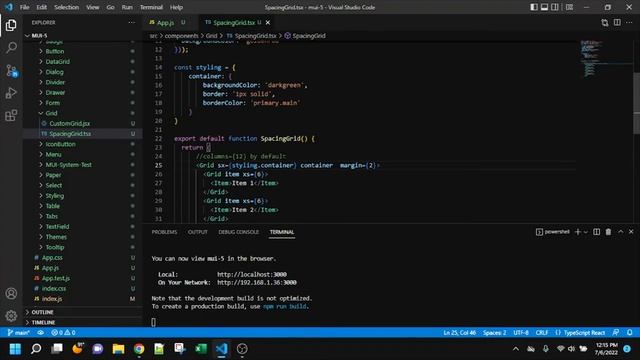
Task: Toggle primary sidebar layout button
Action: click(x=533, y=7)
